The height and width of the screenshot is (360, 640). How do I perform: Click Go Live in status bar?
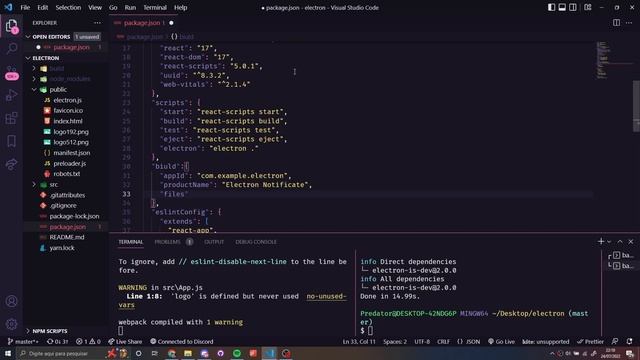point(501,342)
